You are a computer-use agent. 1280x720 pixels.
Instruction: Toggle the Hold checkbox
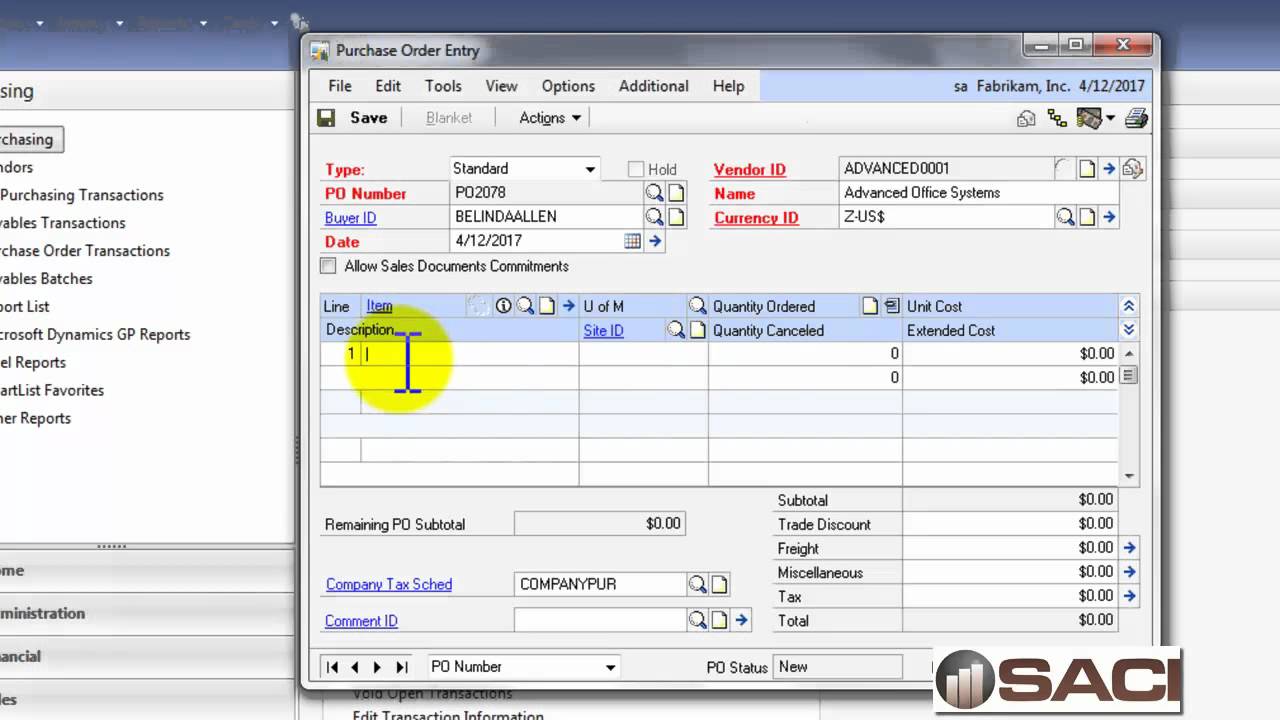click(636, 169)
